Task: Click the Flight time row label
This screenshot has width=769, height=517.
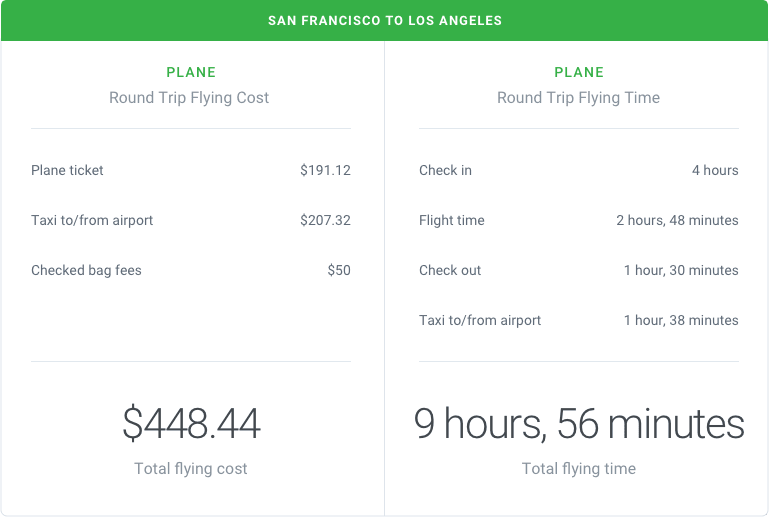Action: (451, 220)
